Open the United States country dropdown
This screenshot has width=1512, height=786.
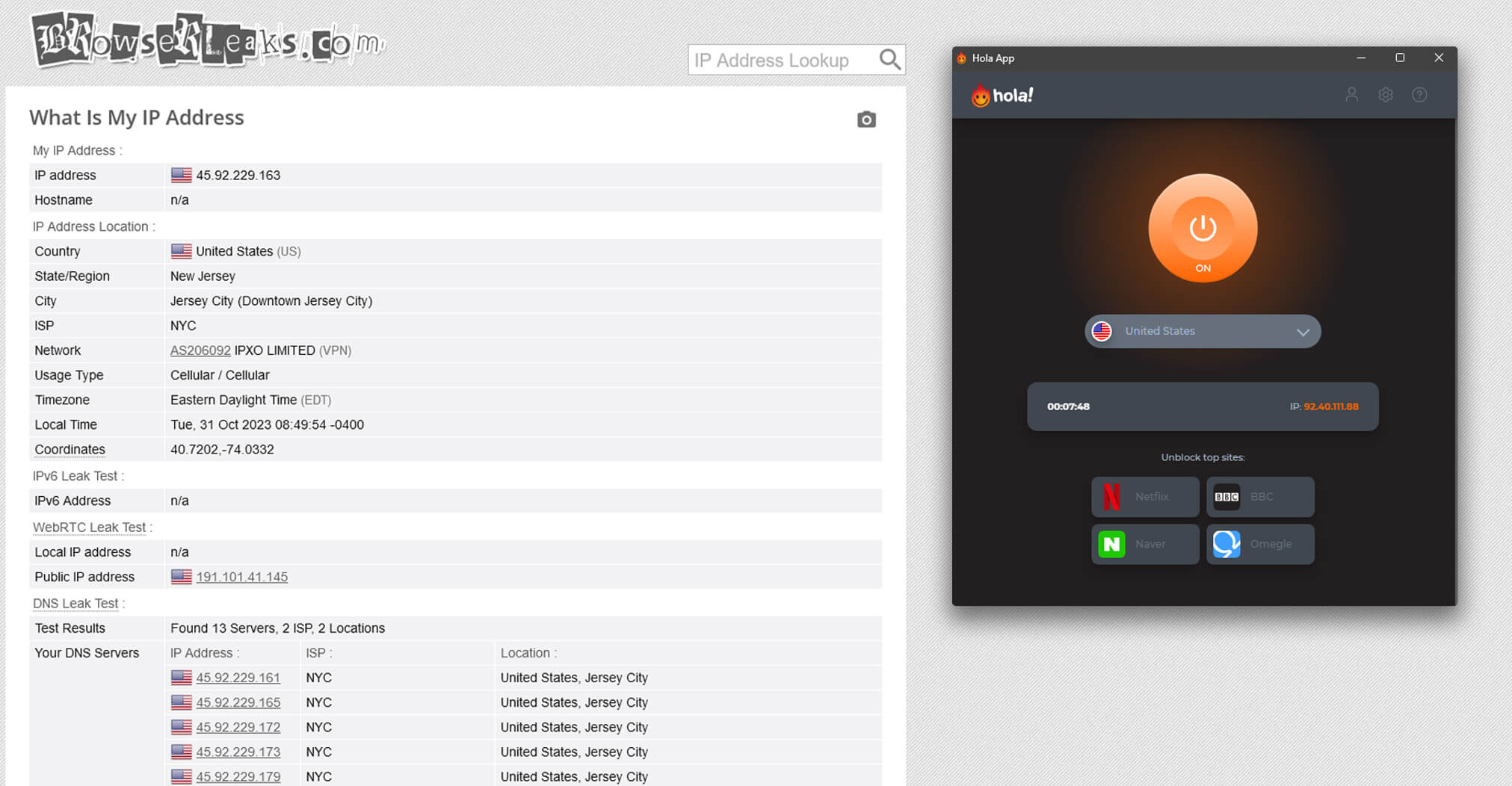1203,331
